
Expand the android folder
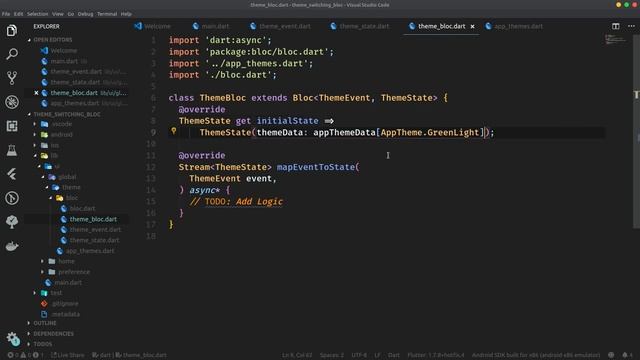62,134
